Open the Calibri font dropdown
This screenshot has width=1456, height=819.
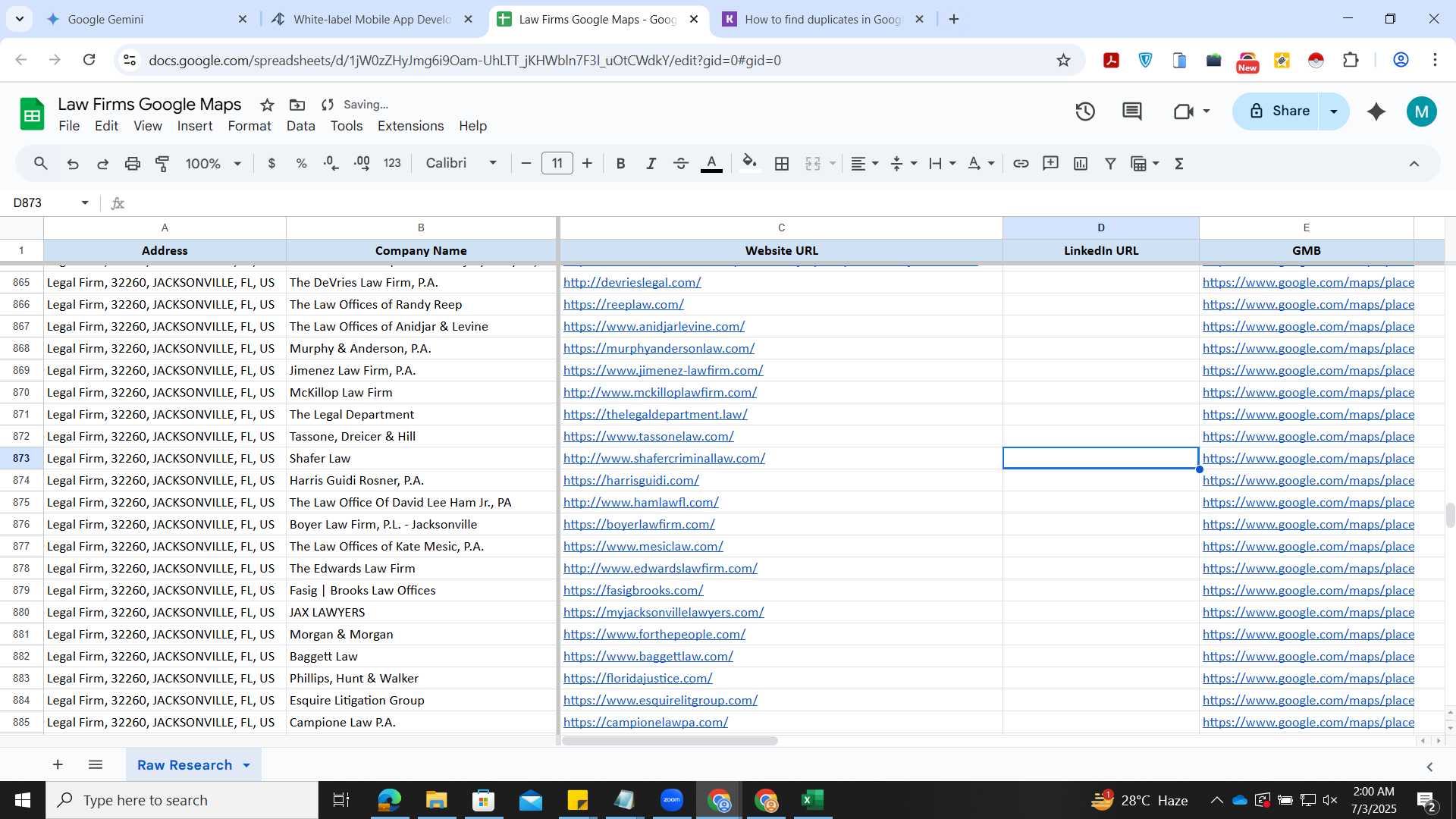(461, 163)
